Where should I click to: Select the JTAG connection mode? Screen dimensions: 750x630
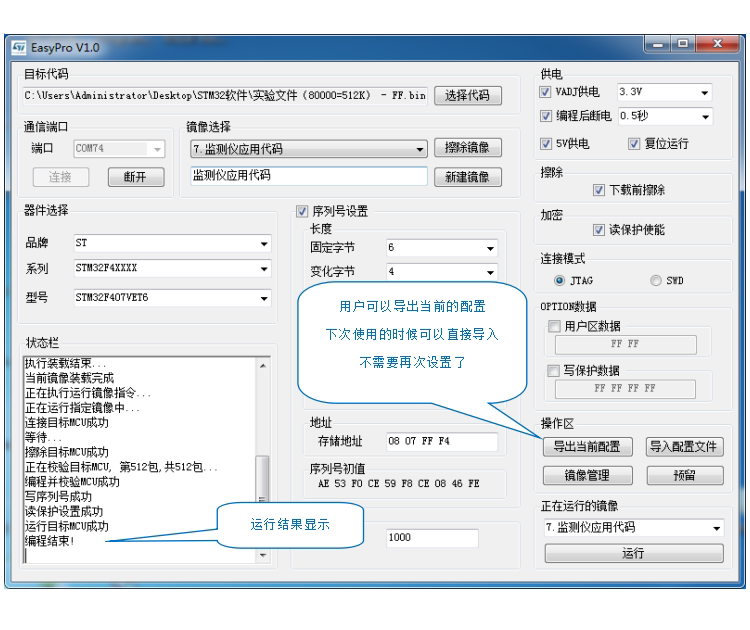(559, 280)
